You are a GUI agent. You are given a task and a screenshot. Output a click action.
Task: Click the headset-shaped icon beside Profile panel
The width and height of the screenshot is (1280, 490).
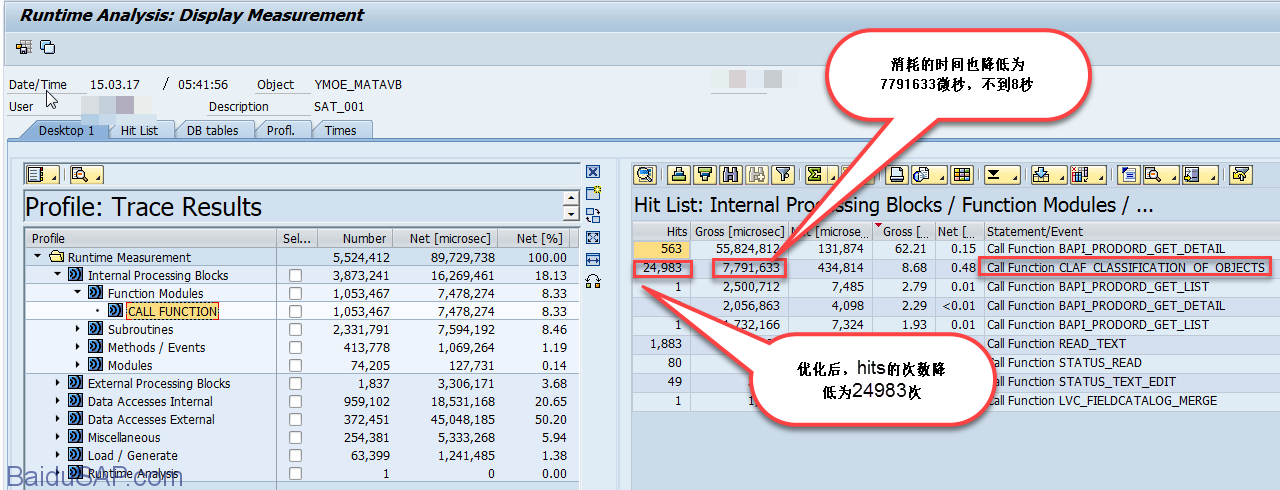click(x=593, y=282)
